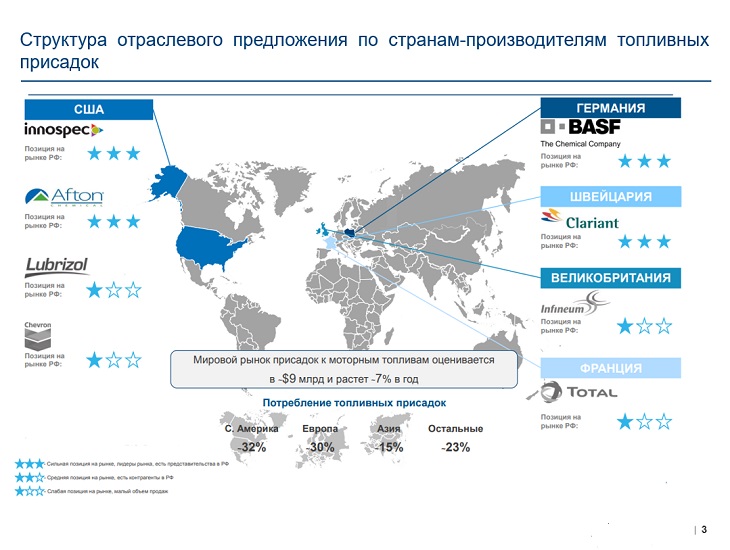Click the Infineum logo
The width and height of the screenshot is (730, 550).
[x=575, y=304]
